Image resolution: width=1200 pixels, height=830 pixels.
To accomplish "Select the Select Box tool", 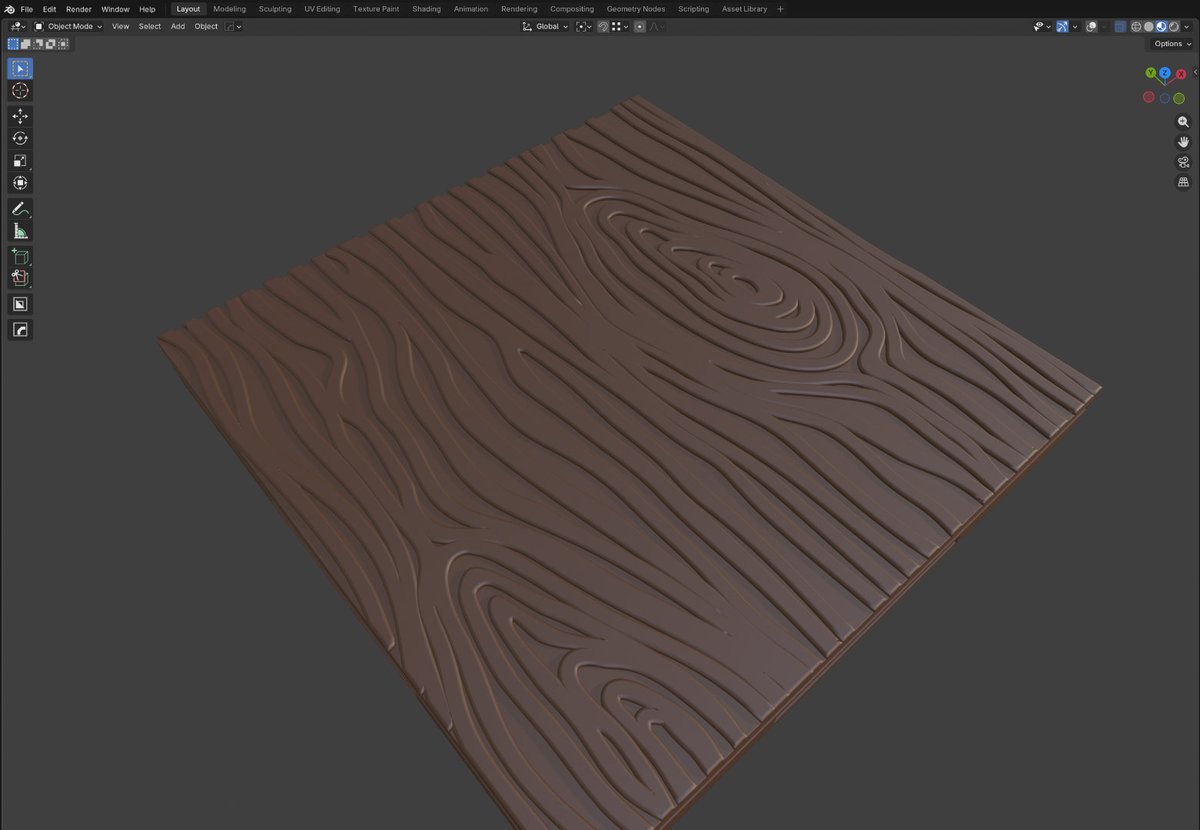I will point(20,68).
